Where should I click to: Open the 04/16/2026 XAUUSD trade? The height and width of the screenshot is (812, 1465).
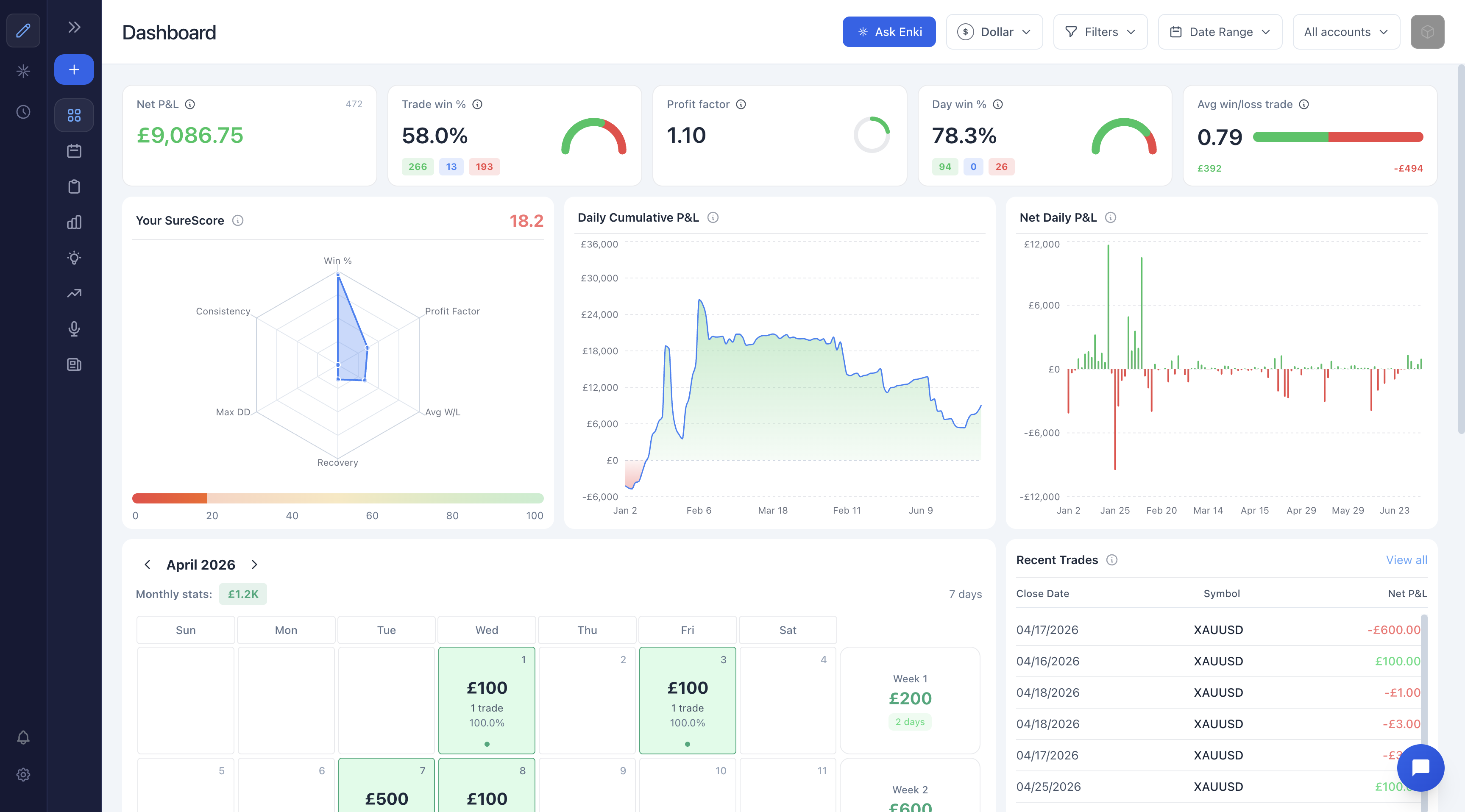[x=1218, y=661]
